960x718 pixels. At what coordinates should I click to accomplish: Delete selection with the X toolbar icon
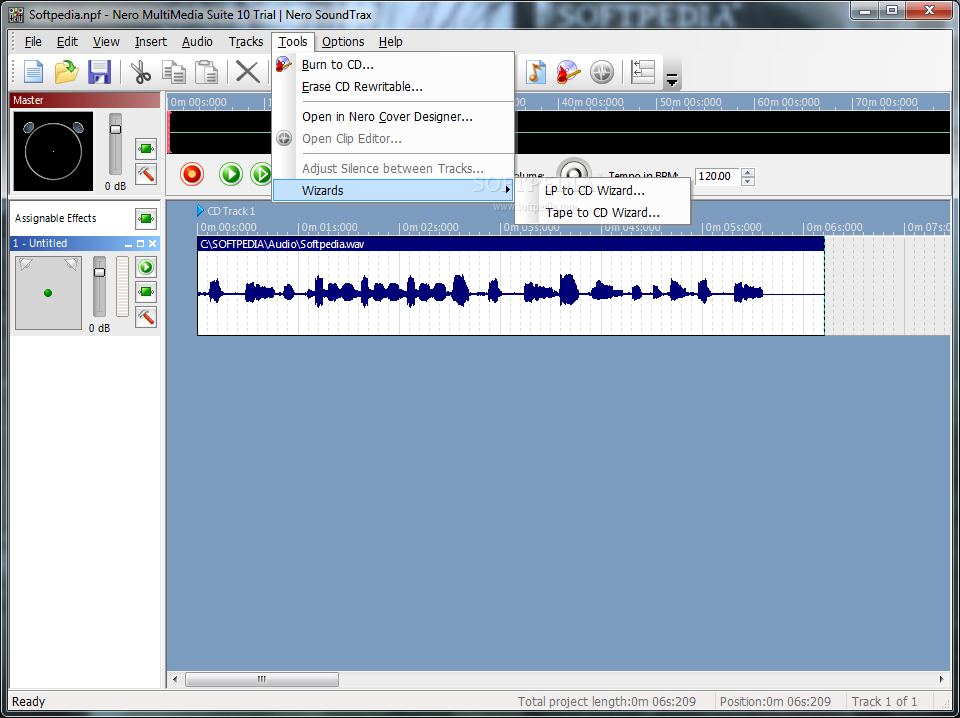point(248,72)
